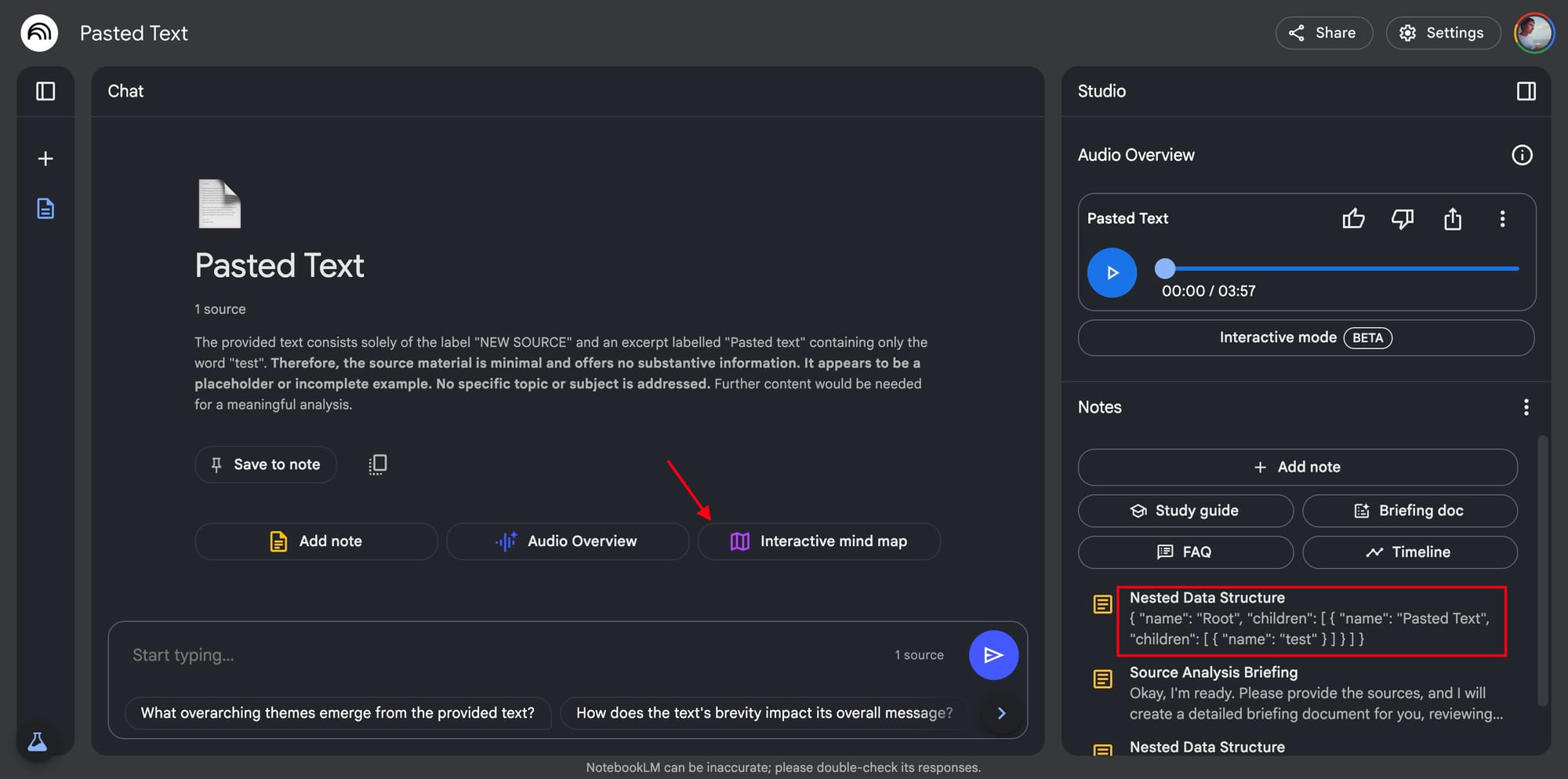
Task: Open the user profile avatar
Action: click(1534, 33)
